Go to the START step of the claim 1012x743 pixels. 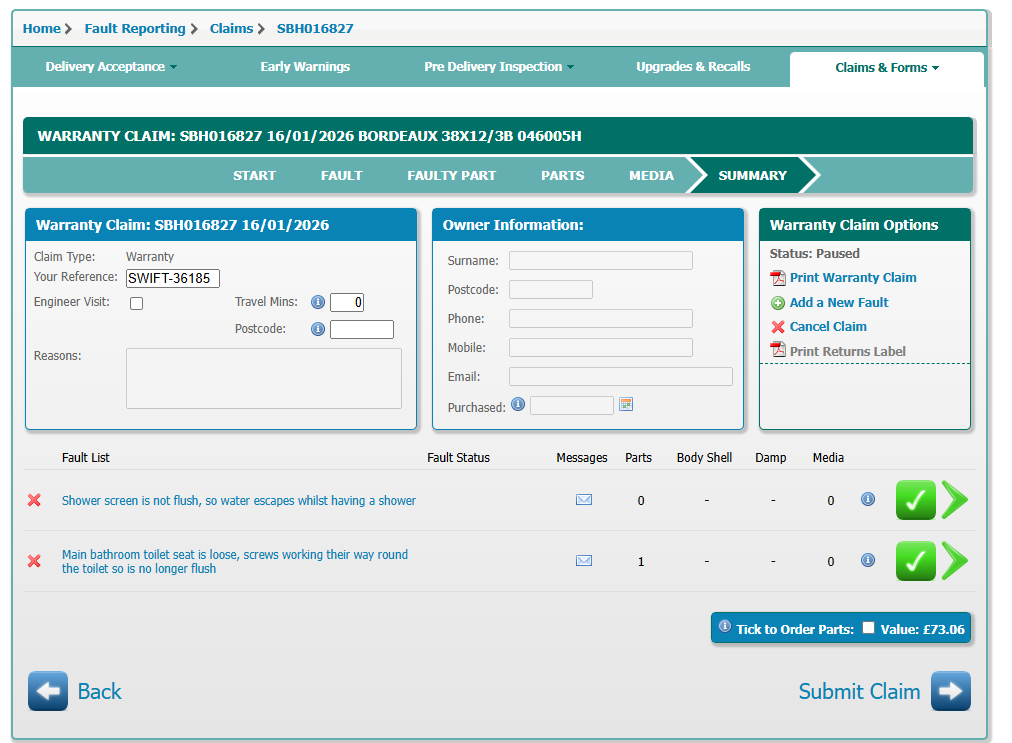254,176
